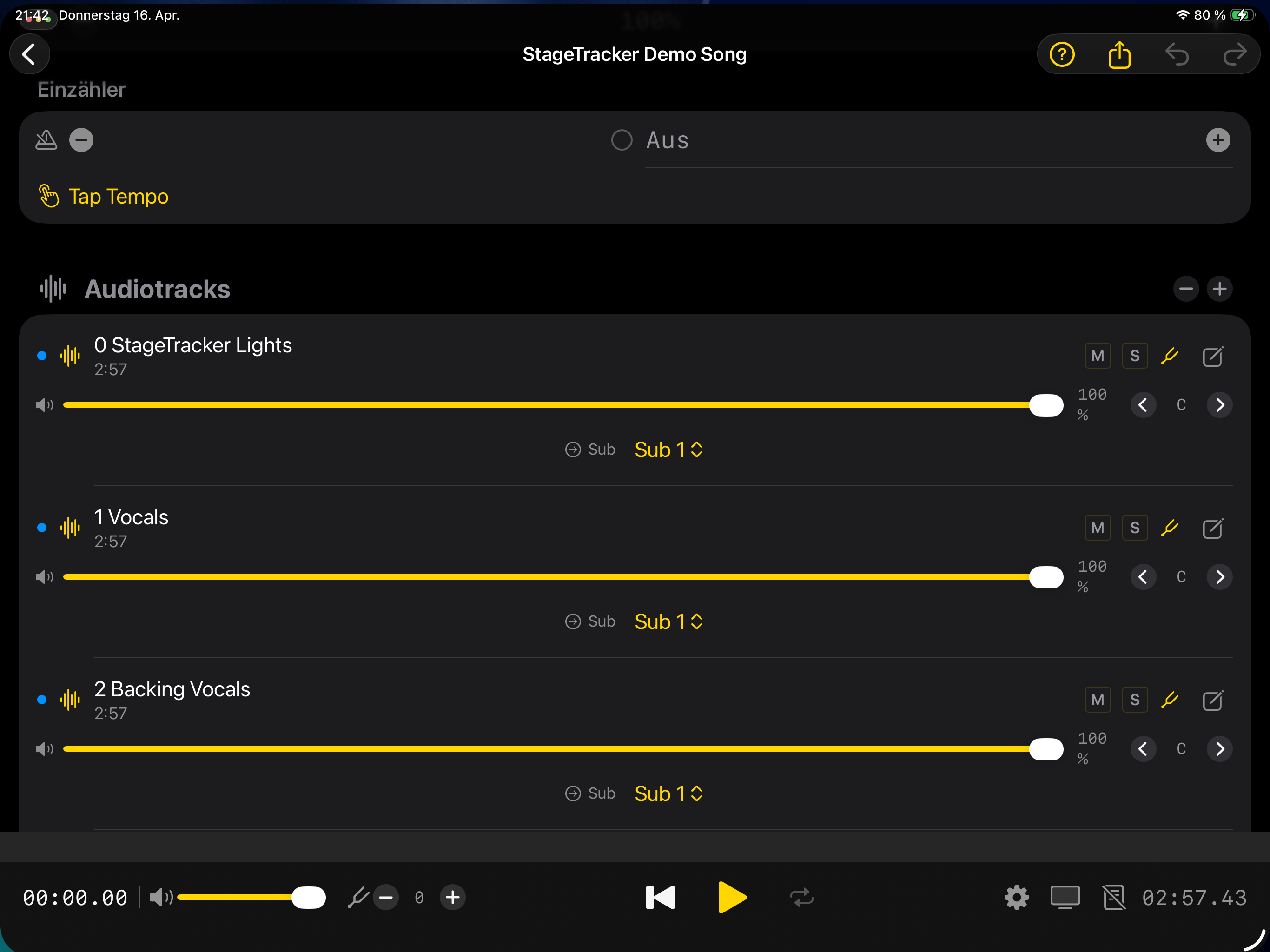This screenshot has height=952, width=1270.
Task: Pan 2 Backing Vocals track left
Action: (x=1143, y=749)
